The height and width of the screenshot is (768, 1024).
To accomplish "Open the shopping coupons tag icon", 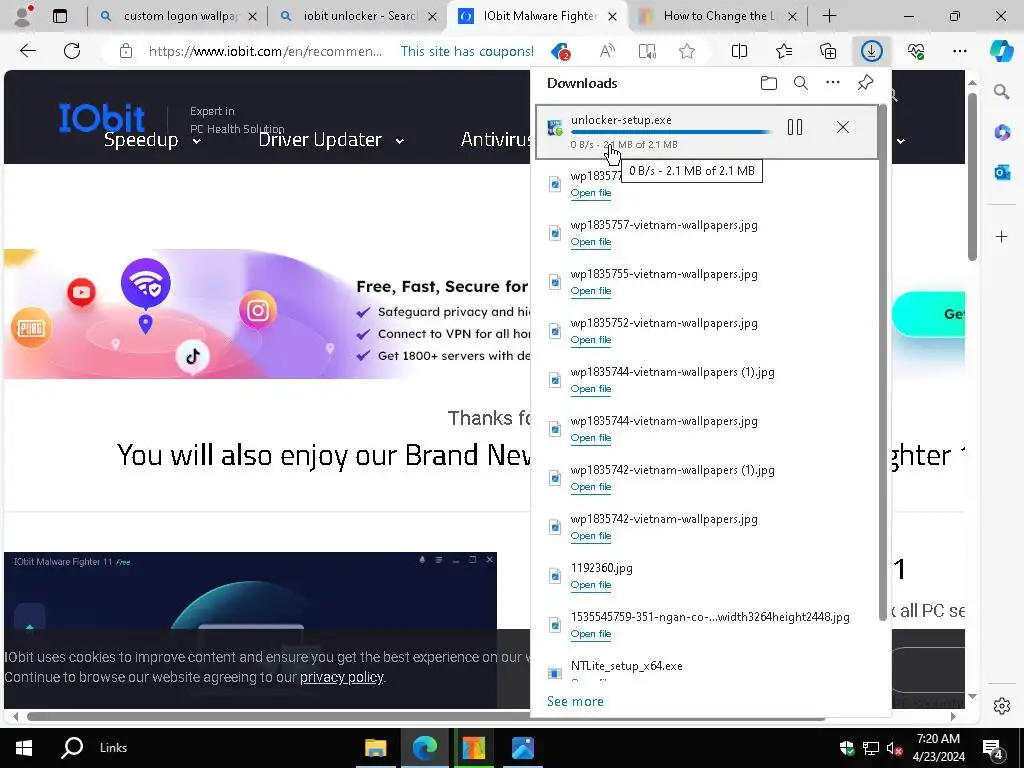I will (x=560, y=51).
